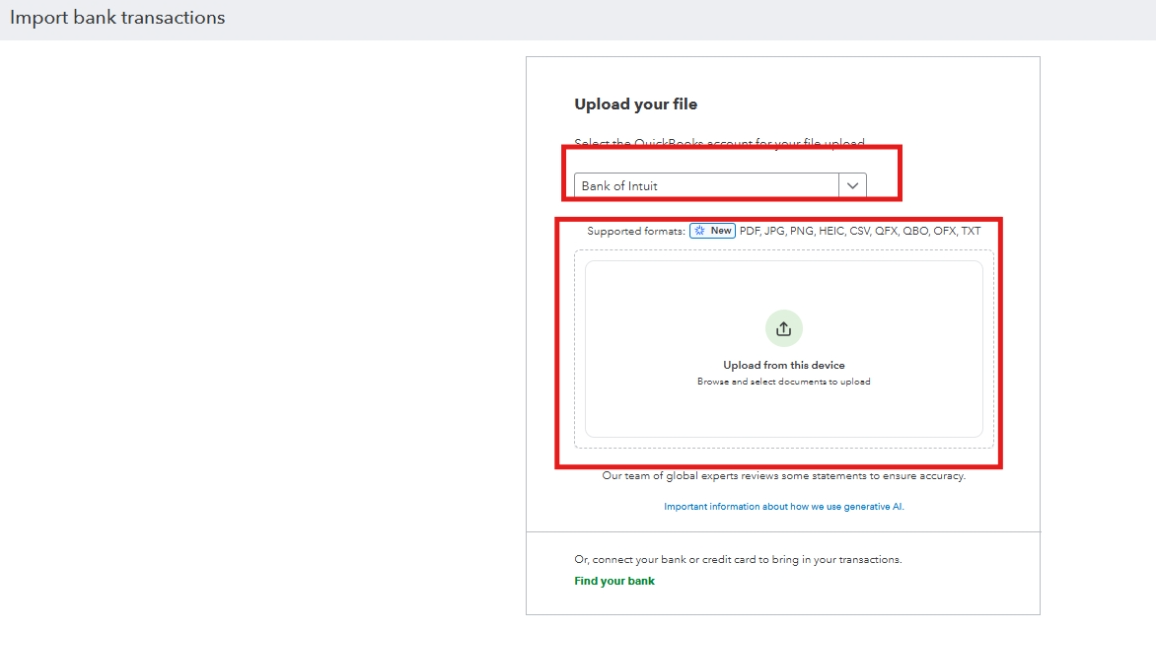Expand the account list using chevron arrow
The height and width of the screenshot is (651, 1156).
coord(852,186)
